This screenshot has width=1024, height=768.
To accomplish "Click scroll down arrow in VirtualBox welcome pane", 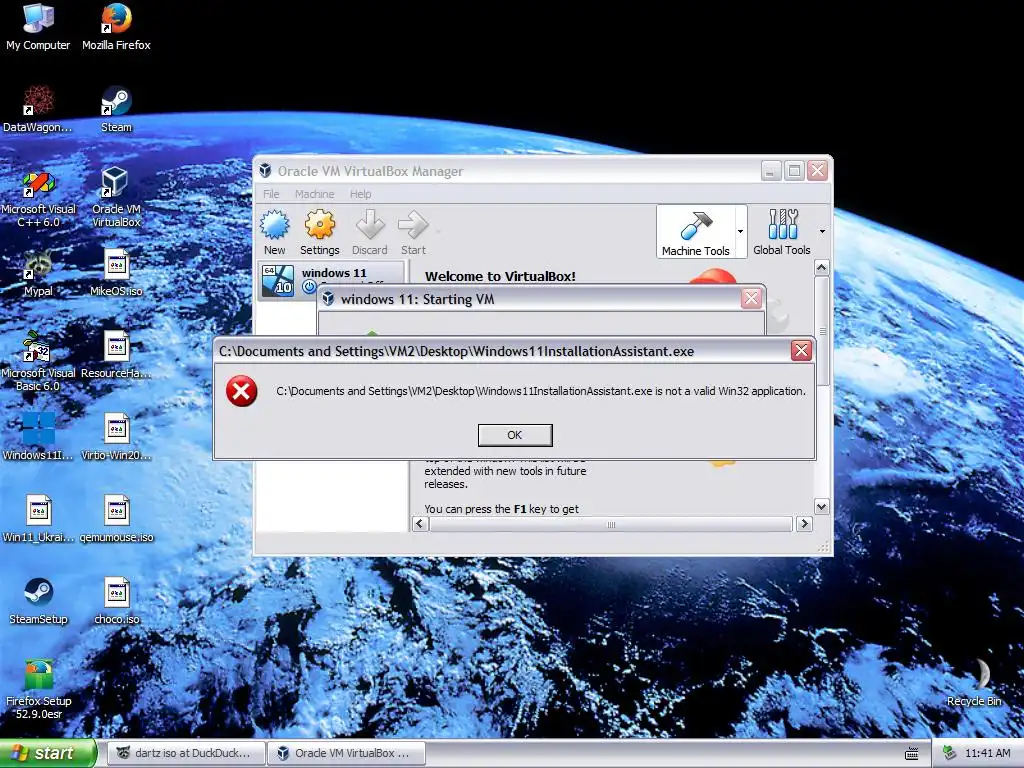I will (x=822, y=506).
